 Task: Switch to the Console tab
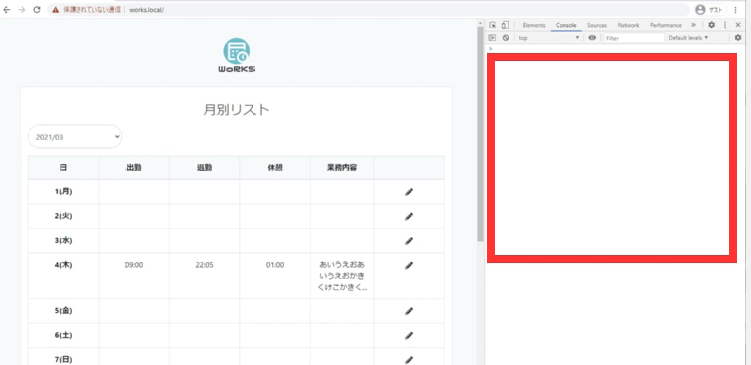[x=566, y=25]
